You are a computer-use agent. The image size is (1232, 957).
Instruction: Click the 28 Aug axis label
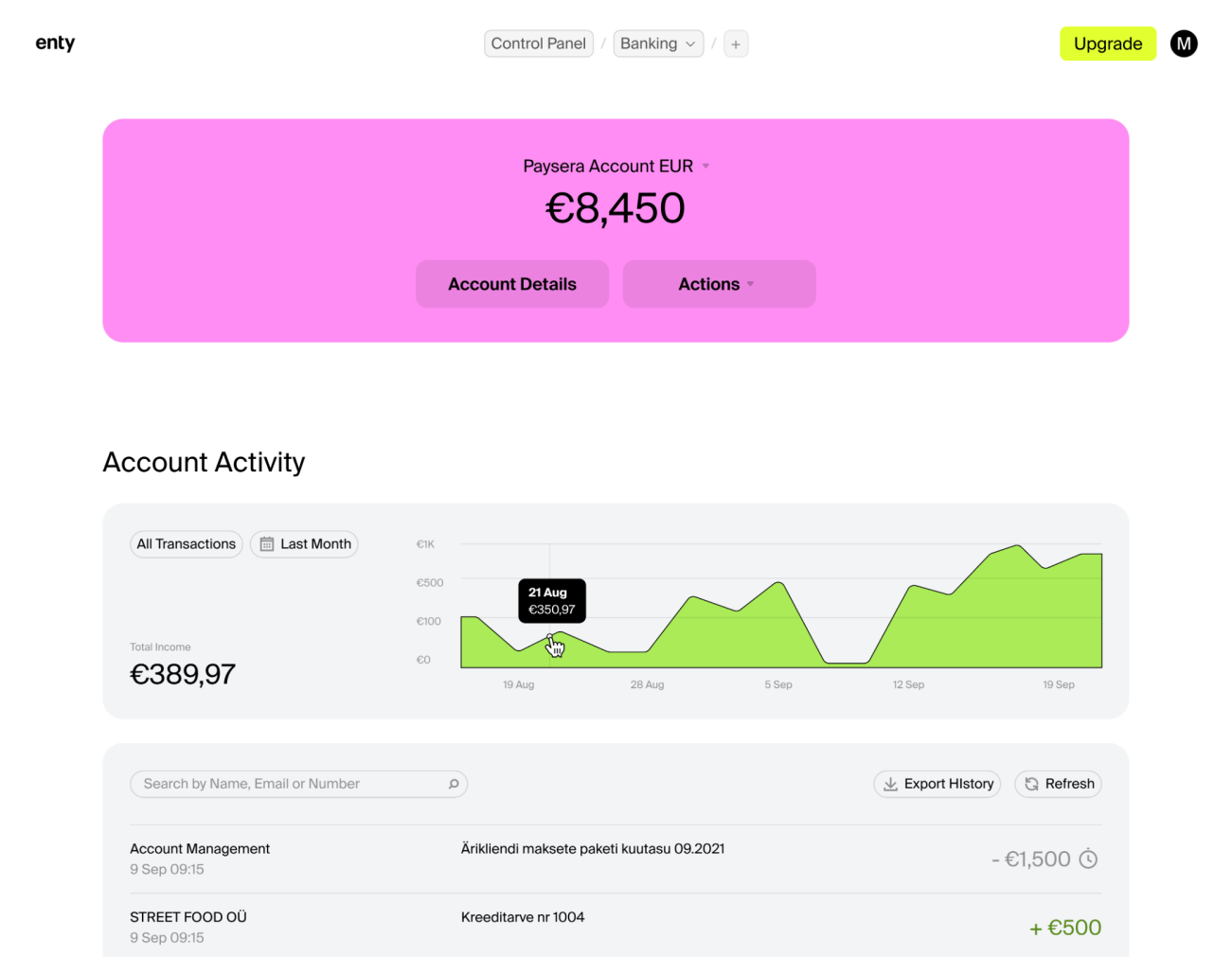[647, 684]
